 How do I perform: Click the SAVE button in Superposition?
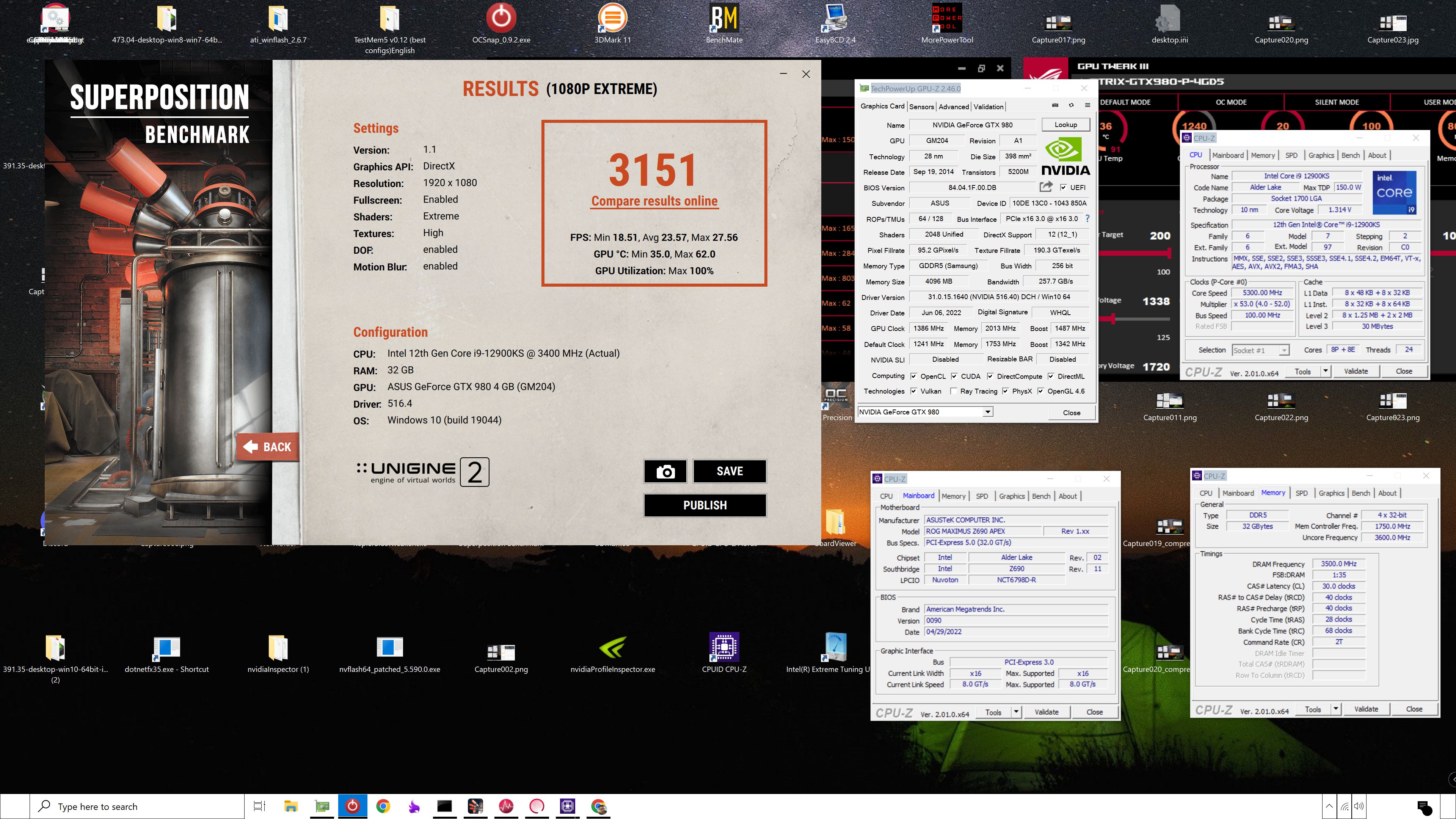click(730, 471)
